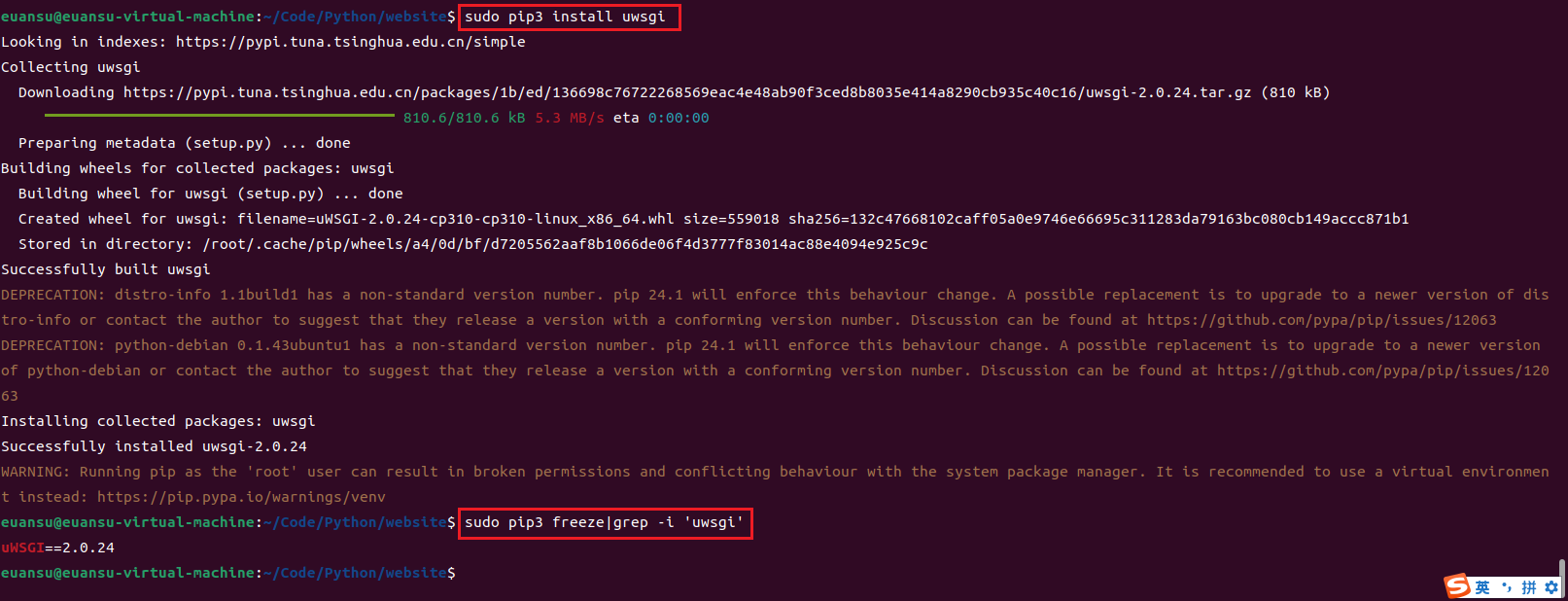Open the pip issues/12063 GitHub link
Image resolution: width=1568 pixels, height=601 pixels.
click(1321, 320)
